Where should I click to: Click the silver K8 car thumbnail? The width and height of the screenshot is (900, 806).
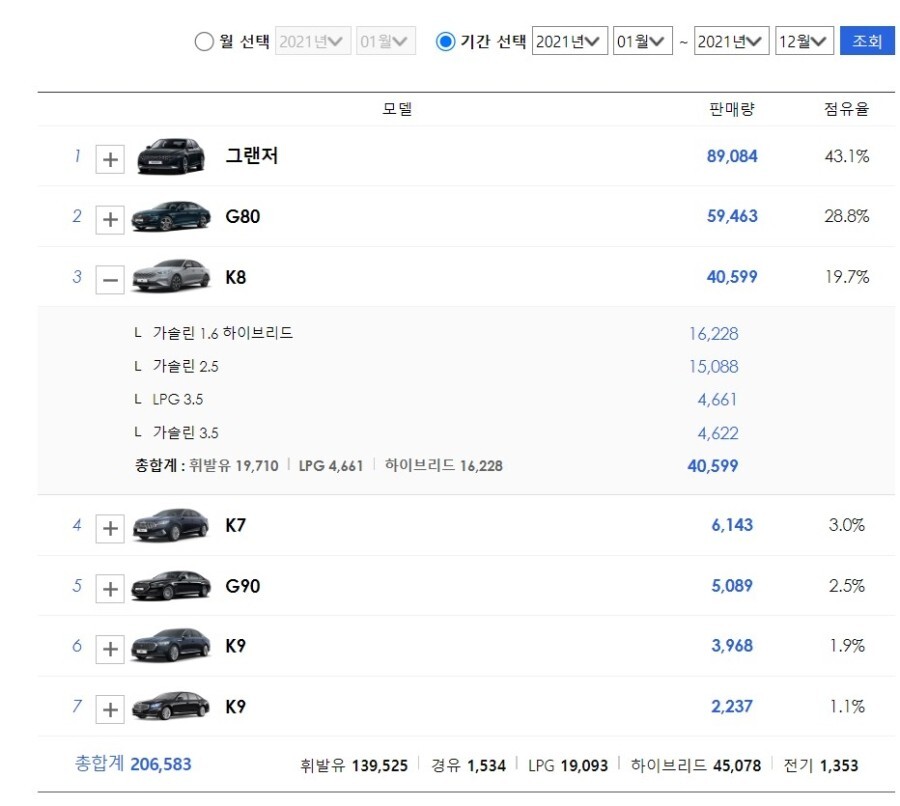tap(171, 276)
